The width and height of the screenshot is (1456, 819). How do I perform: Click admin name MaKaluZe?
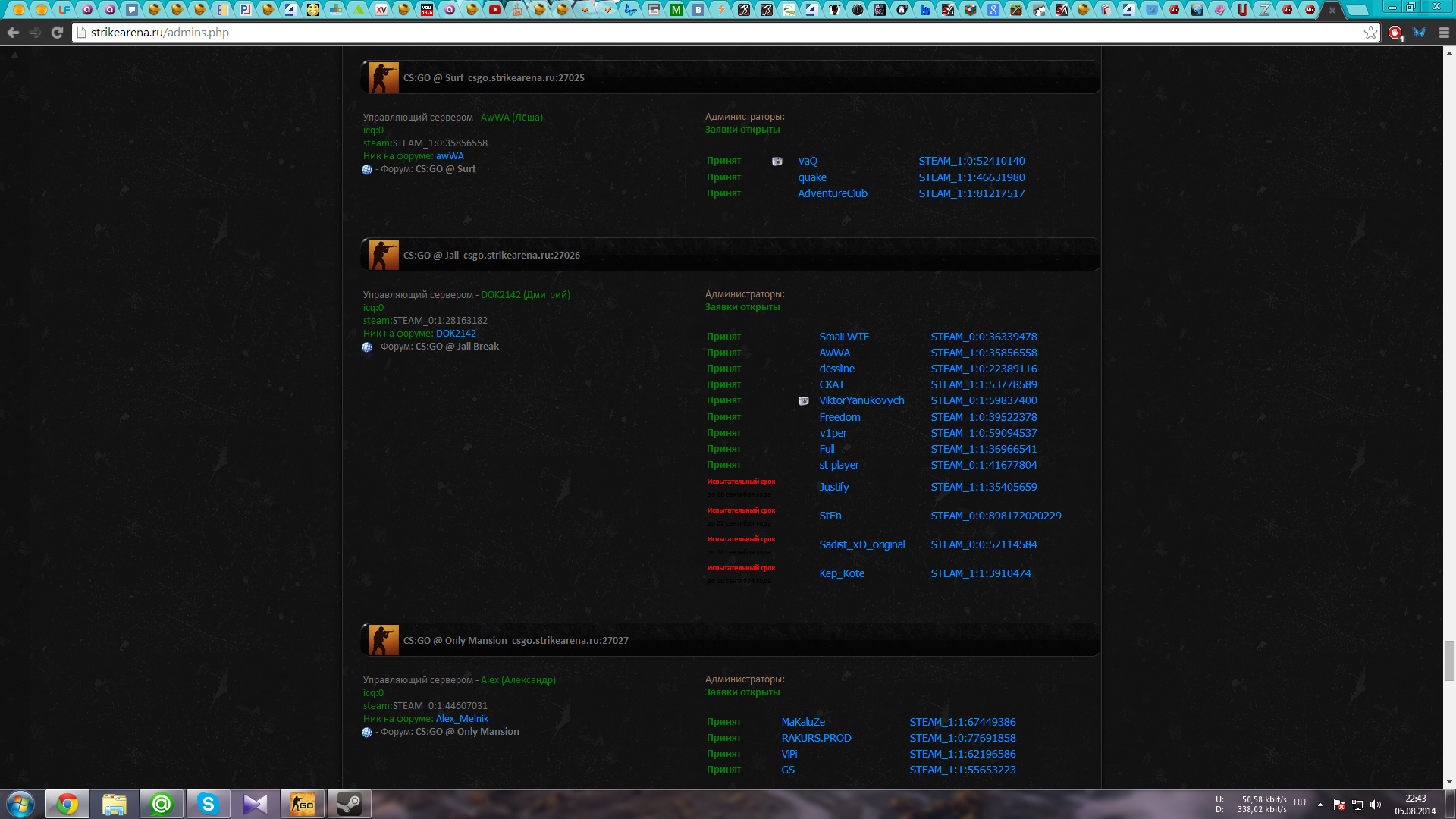tap(803, 722)
